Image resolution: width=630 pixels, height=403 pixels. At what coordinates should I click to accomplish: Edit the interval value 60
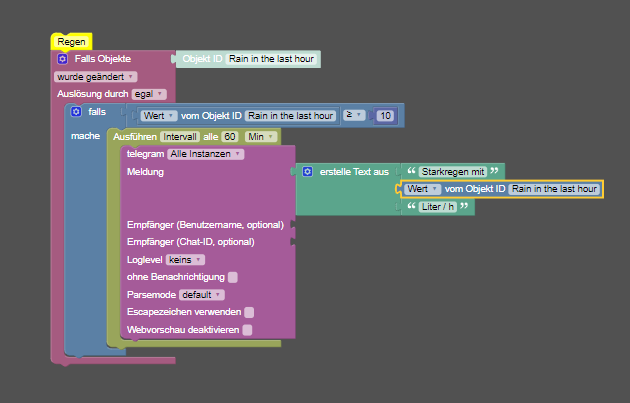[x=230, y=137]
